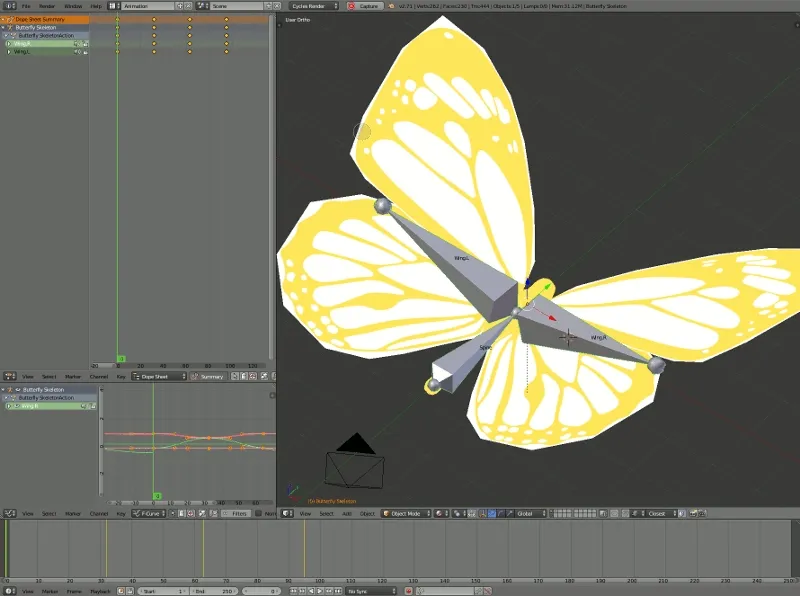The height and width of the screenshot is (596, 800).
Task: Enable automatic keyframe recording in Timeline
Action: point(121,590)
